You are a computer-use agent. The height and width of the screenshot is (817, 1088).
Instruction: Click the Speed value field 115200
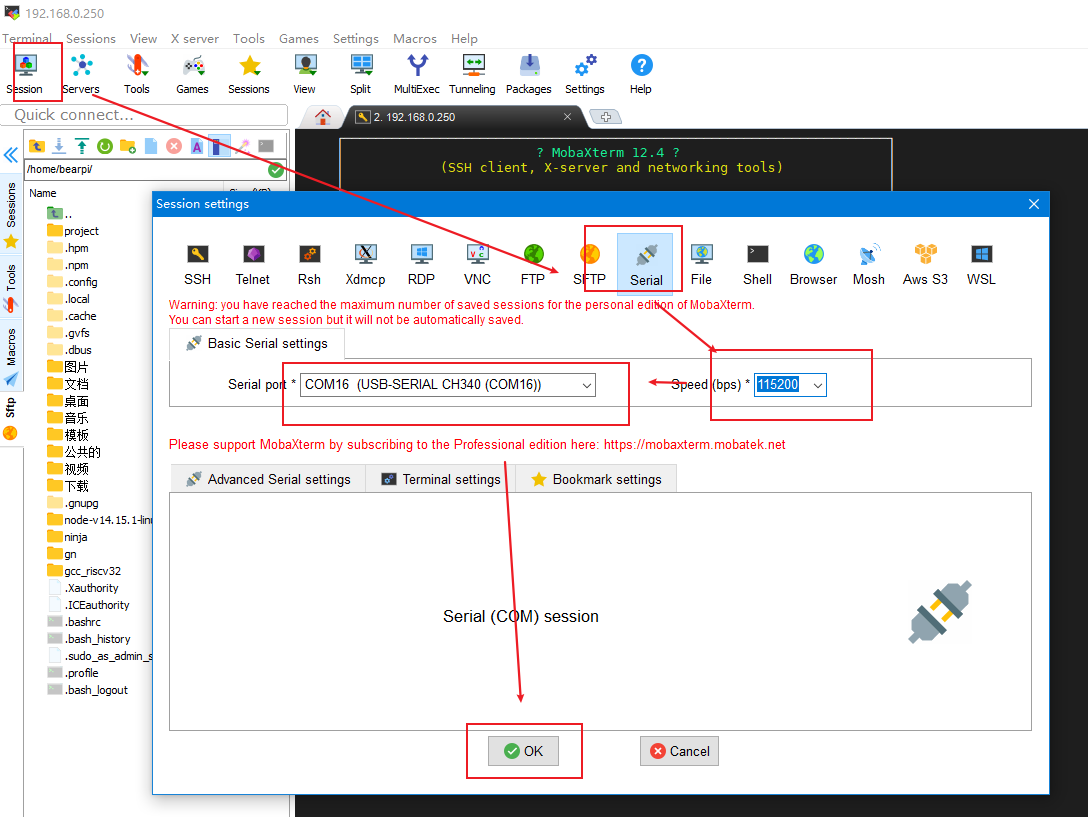(778, 385)
